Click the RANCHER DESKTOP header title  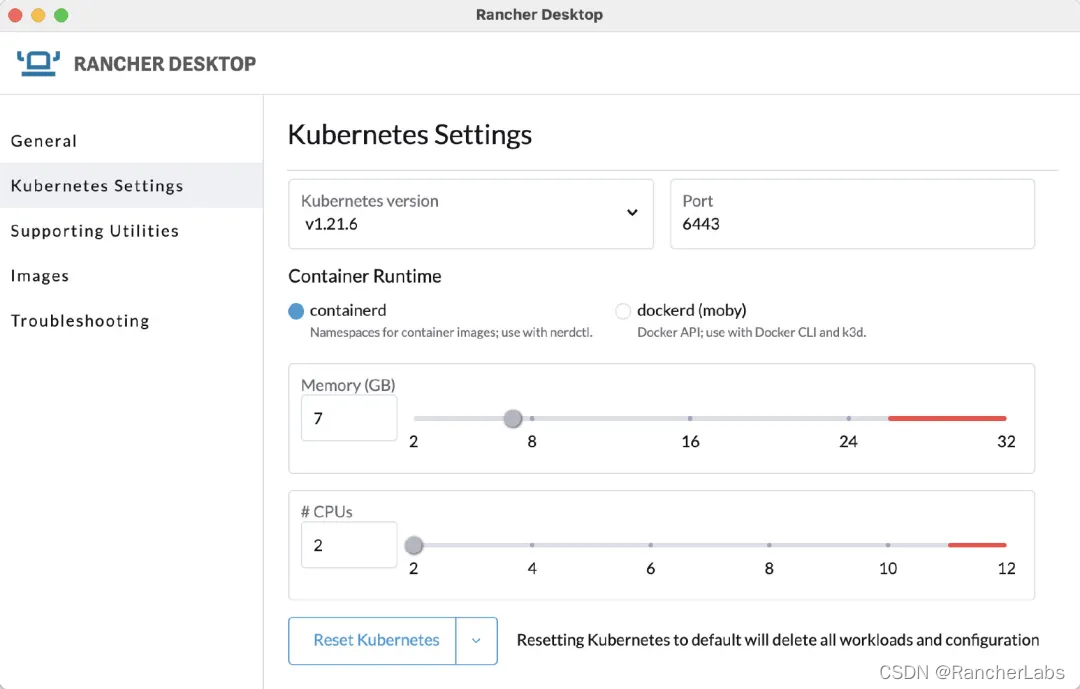pos(165,64)
